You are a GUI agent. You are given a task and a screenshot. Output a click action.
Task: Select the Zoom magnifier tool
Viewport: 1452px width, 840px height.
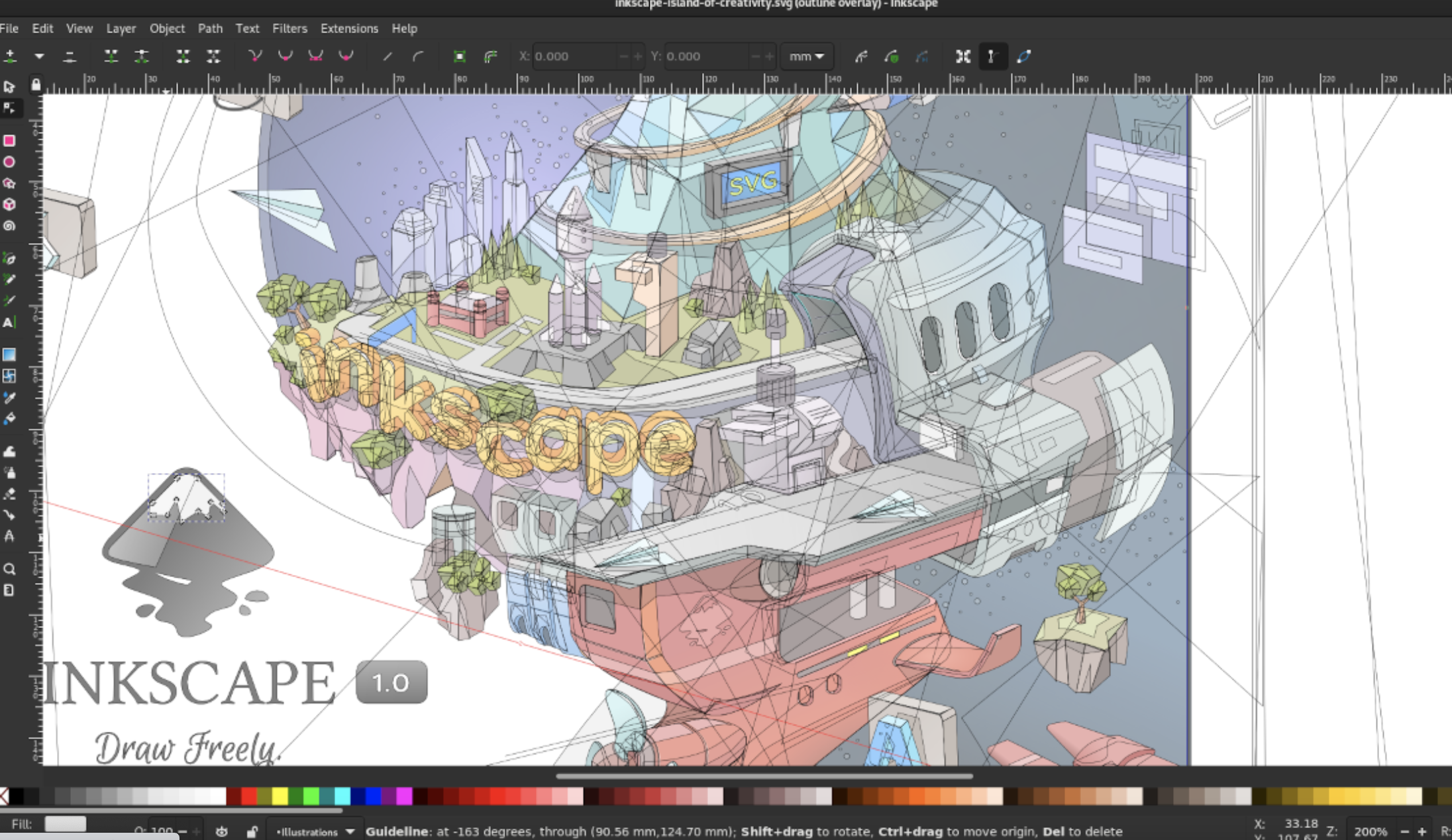click(x=9, y=569)
